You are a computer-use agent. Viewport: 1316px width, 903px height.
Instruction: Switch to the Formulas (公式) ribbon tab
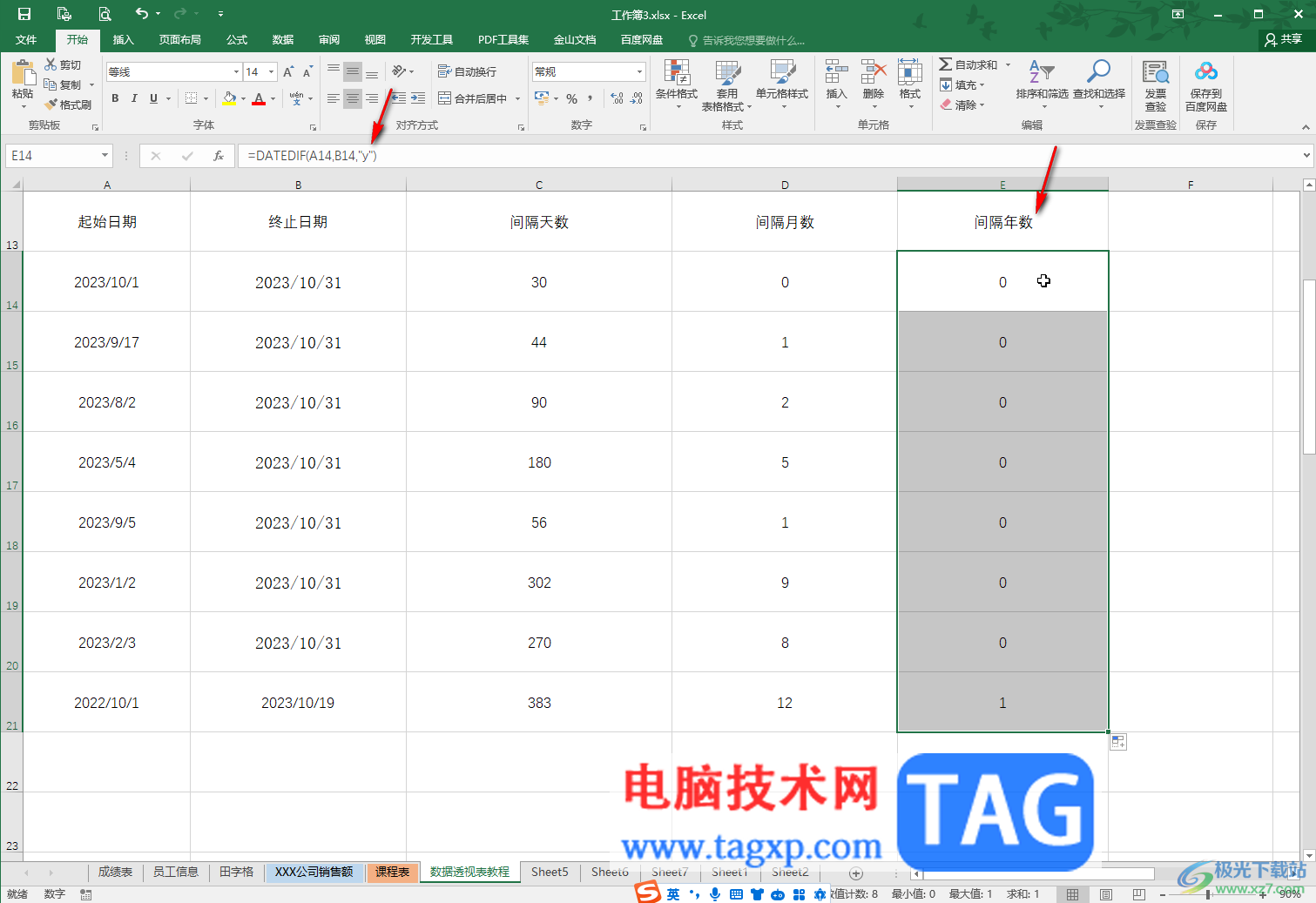(x=237, y=40)
